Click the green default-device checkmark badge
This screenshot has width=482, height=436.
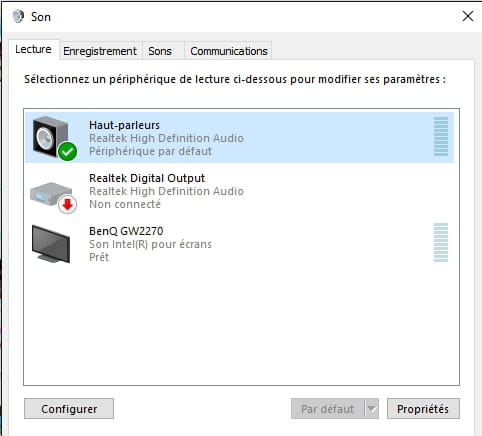pyautogui.click(x=67, y=151)
